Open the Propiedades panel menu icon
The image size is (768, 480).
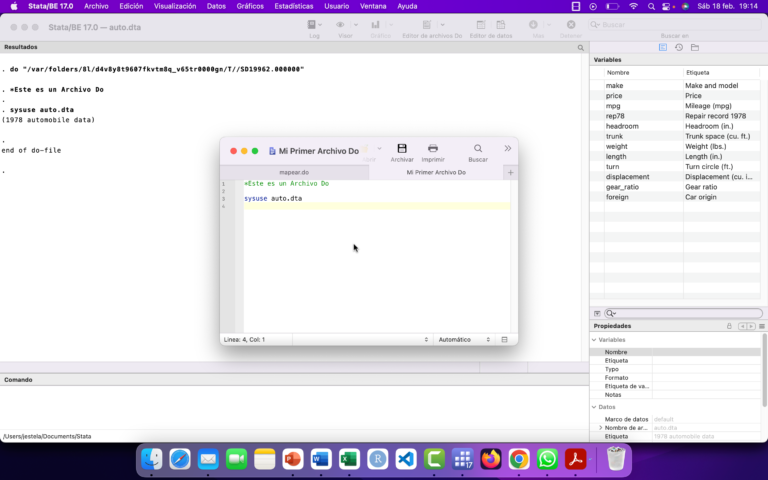(762, 326)
